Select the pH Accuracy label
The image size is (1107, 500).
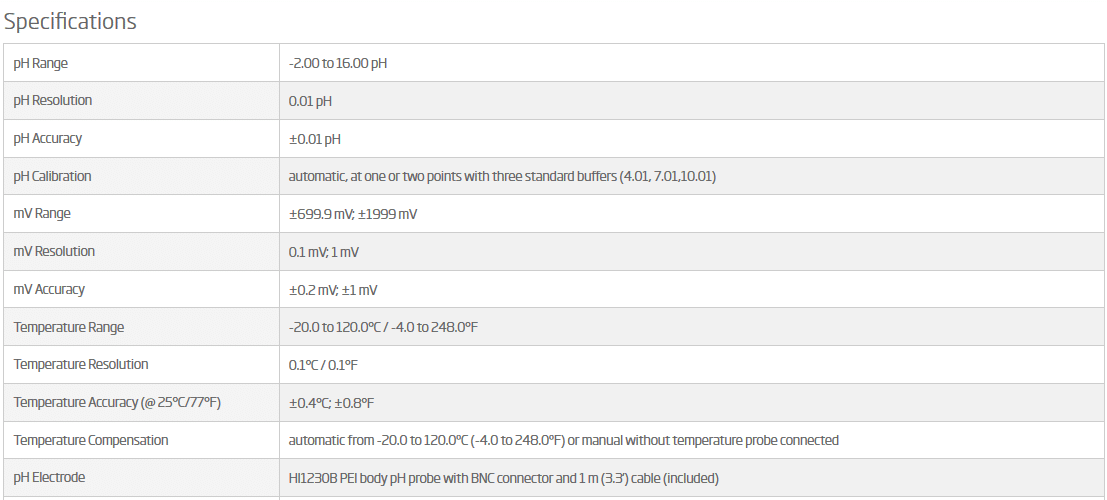click(47, 138)
